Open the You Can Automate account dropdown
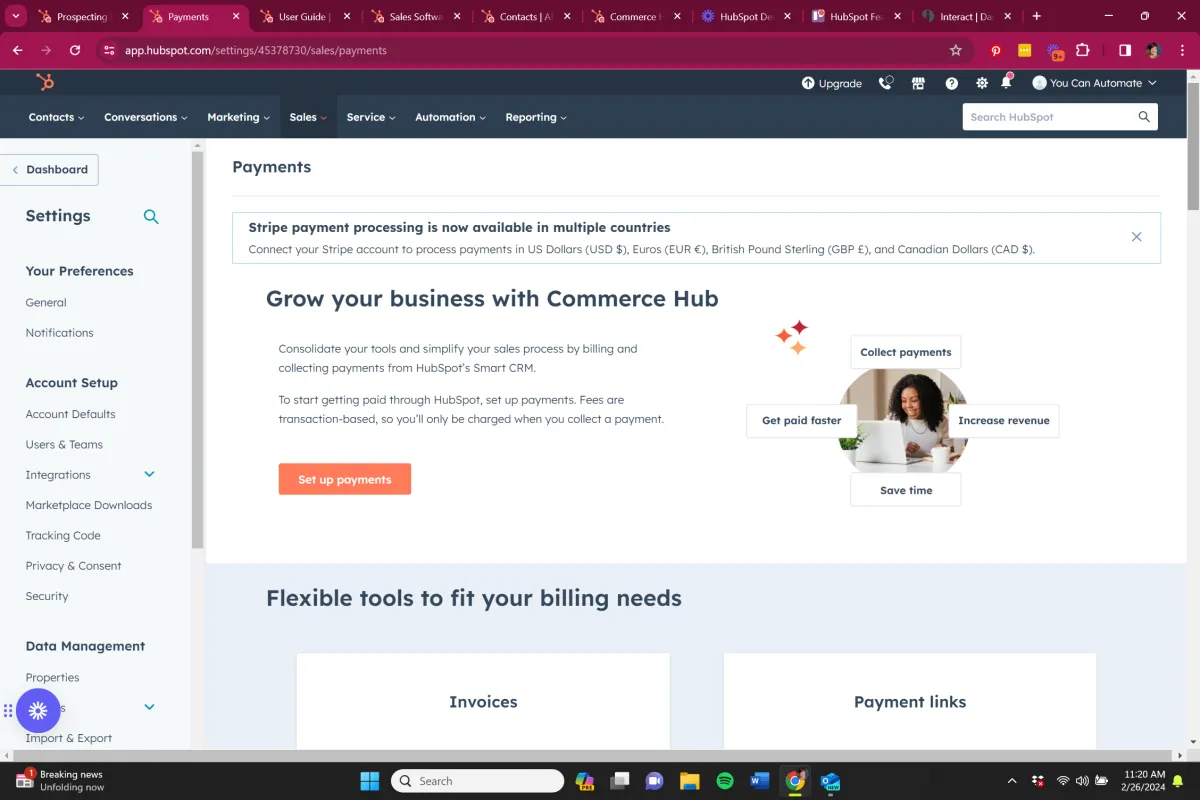 [1094, 83]
